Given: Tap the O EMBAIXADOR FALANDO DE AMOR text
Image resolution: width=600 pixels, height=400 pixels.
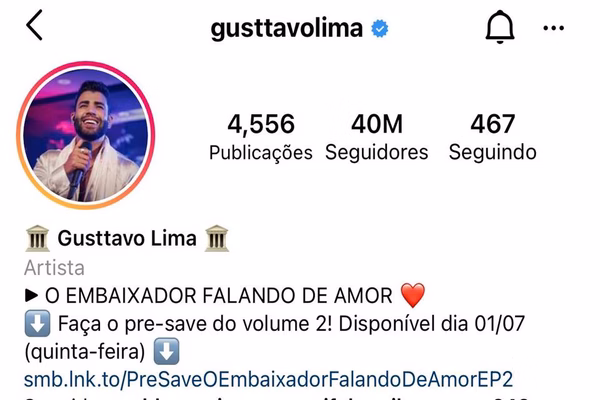Looking at the screenshot, I should (x=218, y=296).
